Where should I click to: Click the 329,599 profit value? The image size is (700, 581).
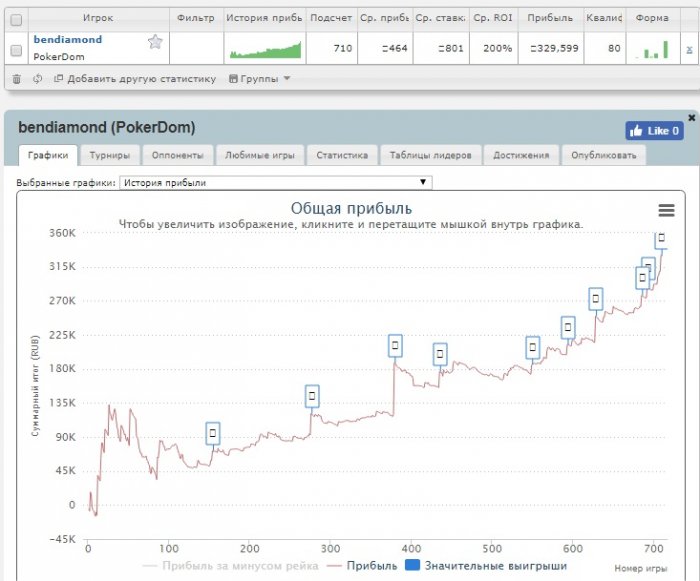pos(554,48)
